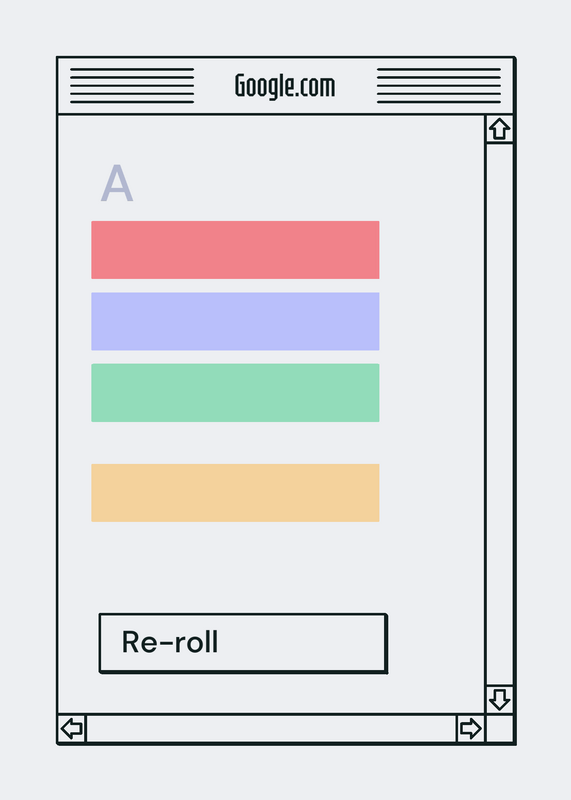Click the horizontal scrollbar track
The height and width of the screenshot is (800, 571).
[x=271, y=728]
